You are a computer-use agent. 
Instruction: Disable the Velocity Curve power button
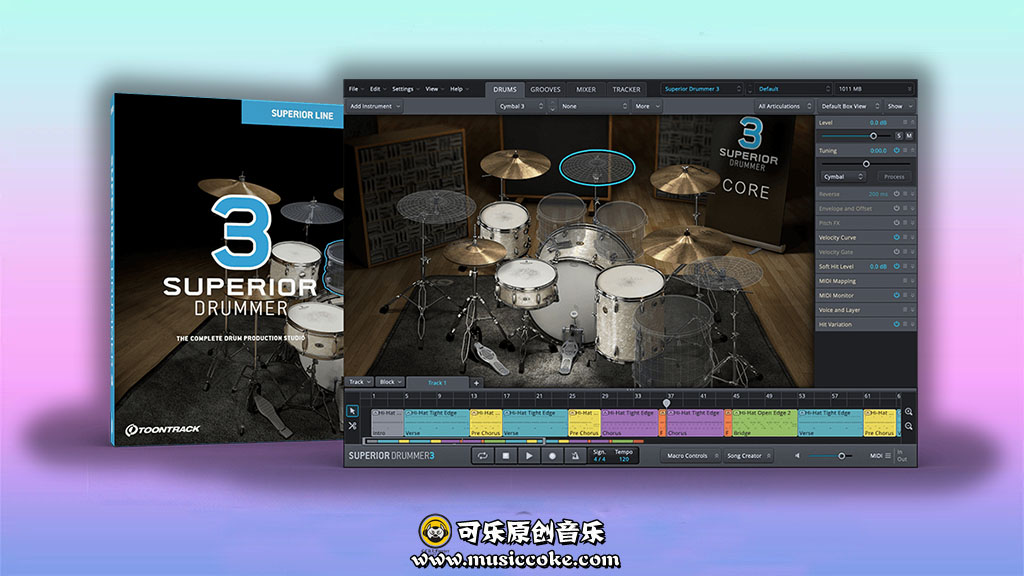tap(897, 237)
